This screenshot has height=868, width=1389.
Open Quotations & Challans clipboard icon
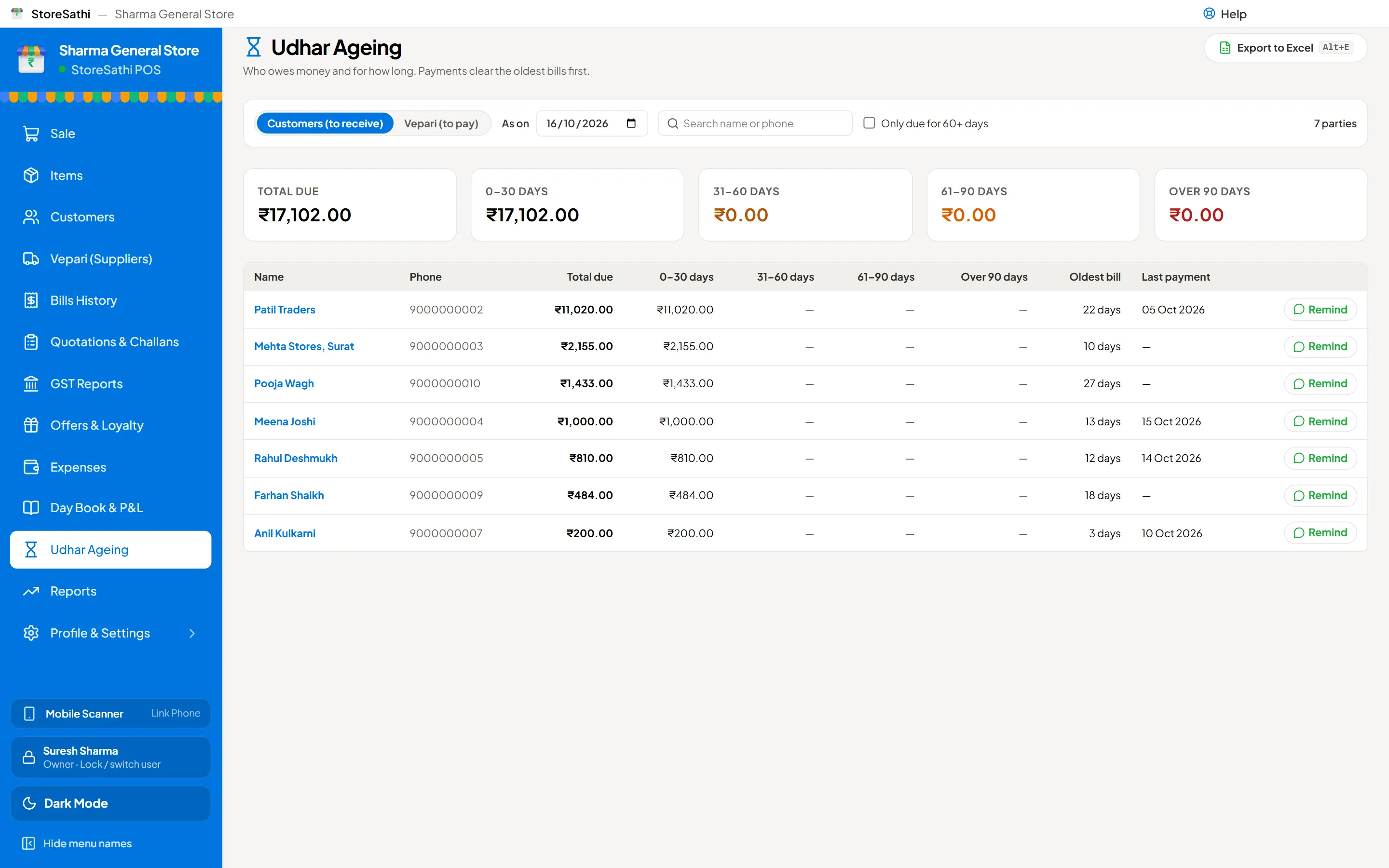click(31, 342)
